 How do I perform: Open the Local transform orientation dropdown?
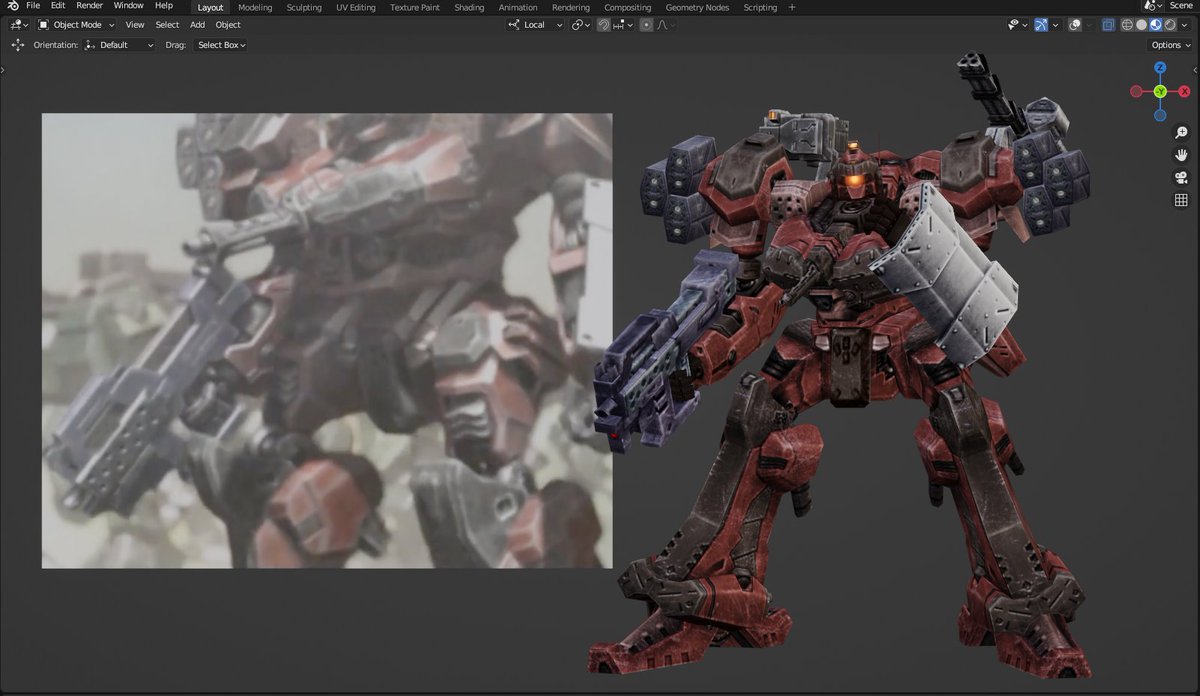[x=535, y=25]
